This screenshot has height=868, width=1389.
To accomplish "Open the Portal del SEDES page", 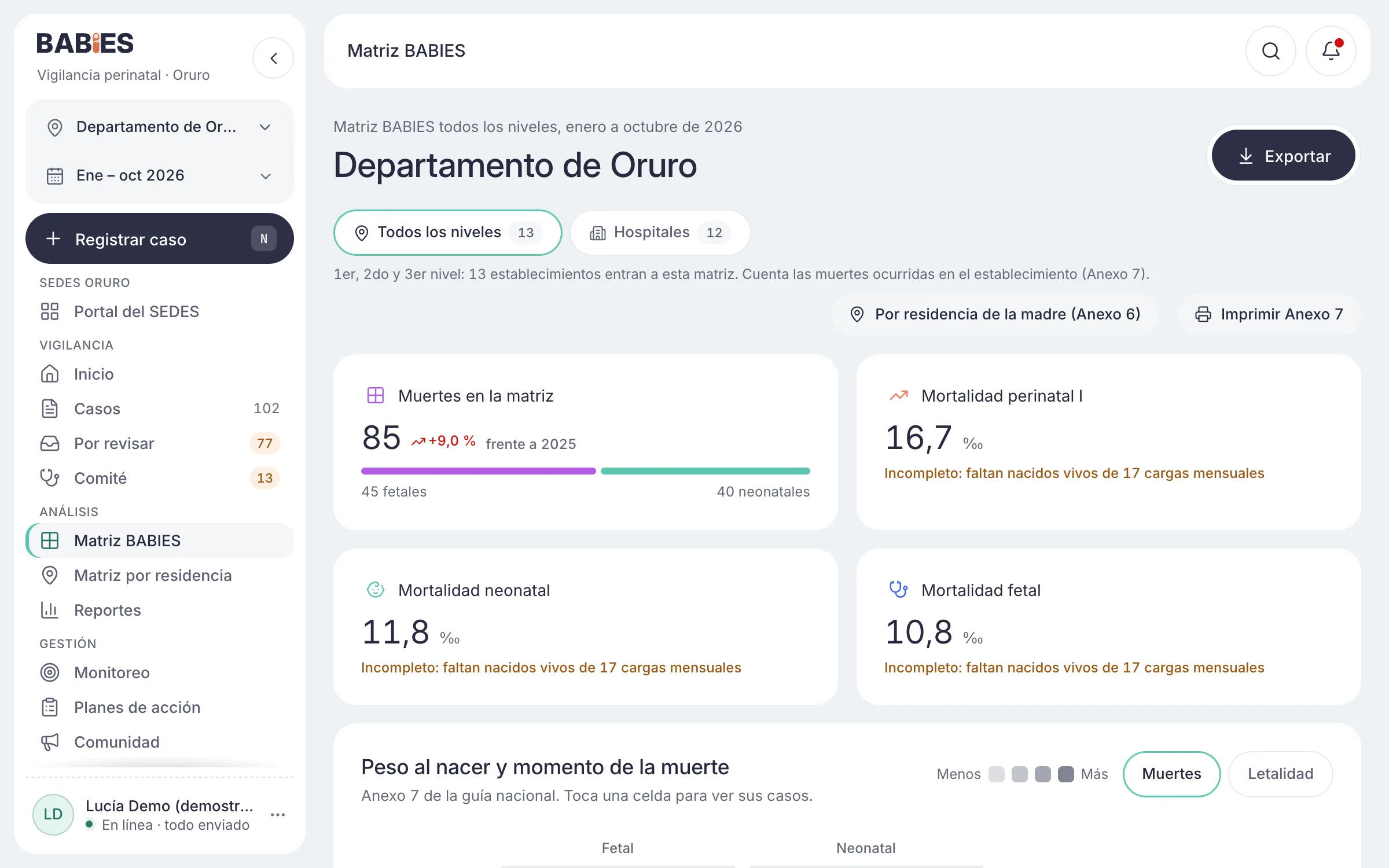I will [160, 311].
